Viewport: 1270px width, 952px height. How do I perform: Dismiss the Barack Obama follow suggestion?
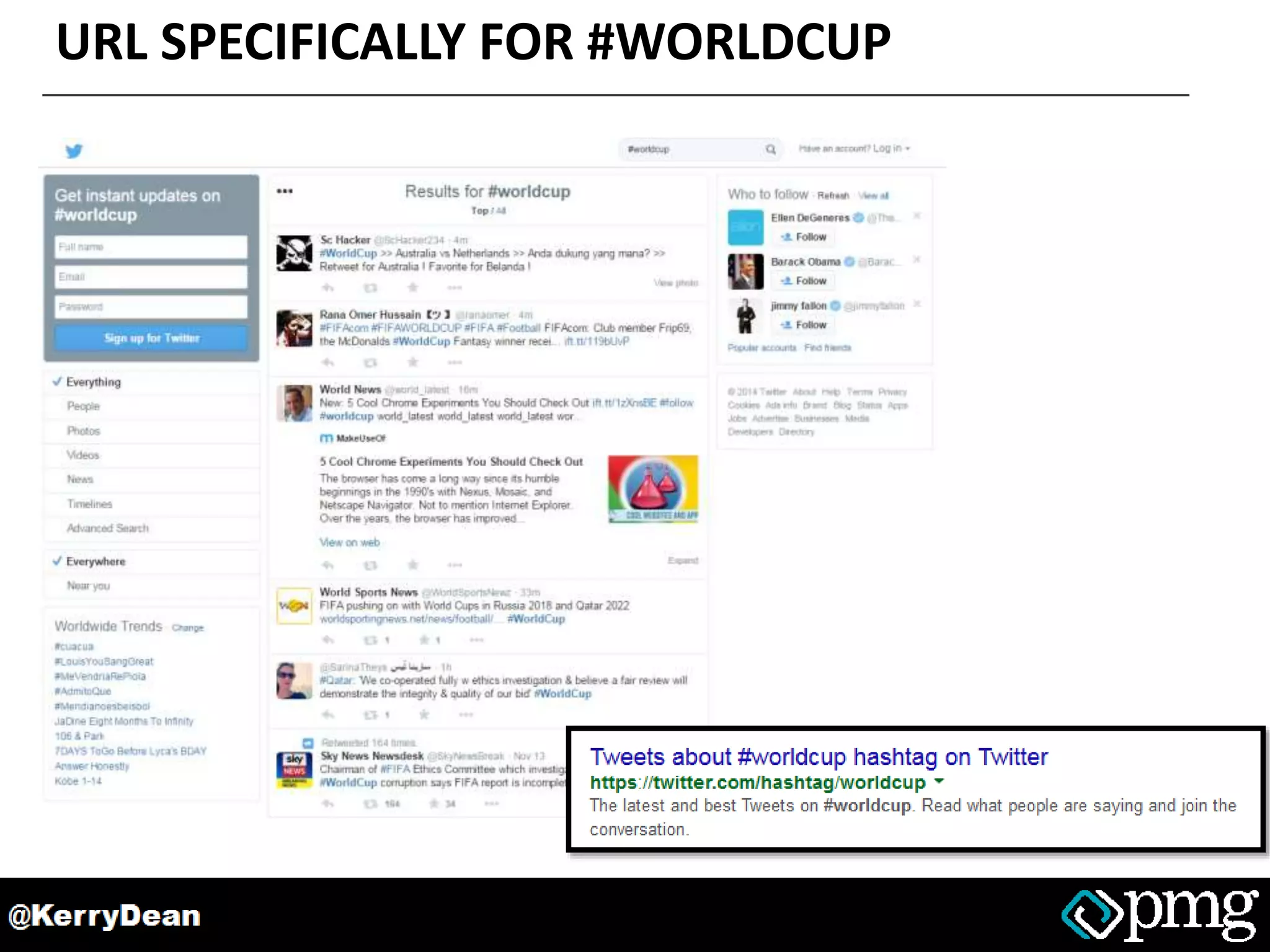tap(917, 260)
